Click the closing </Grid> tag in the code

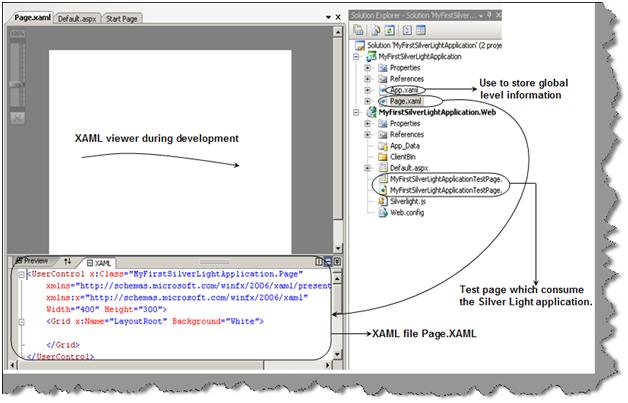[63, 345]
